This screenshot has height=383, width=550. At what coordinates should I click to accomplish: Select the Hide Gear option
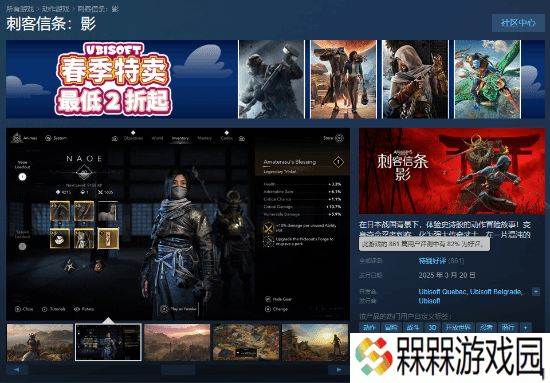279,299
